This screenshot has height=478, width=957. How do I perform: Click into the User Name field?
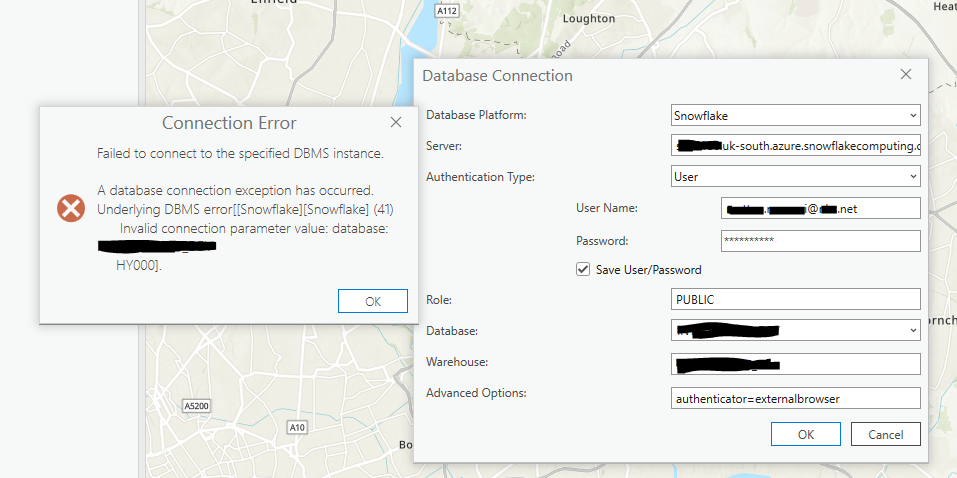point(820,208)
